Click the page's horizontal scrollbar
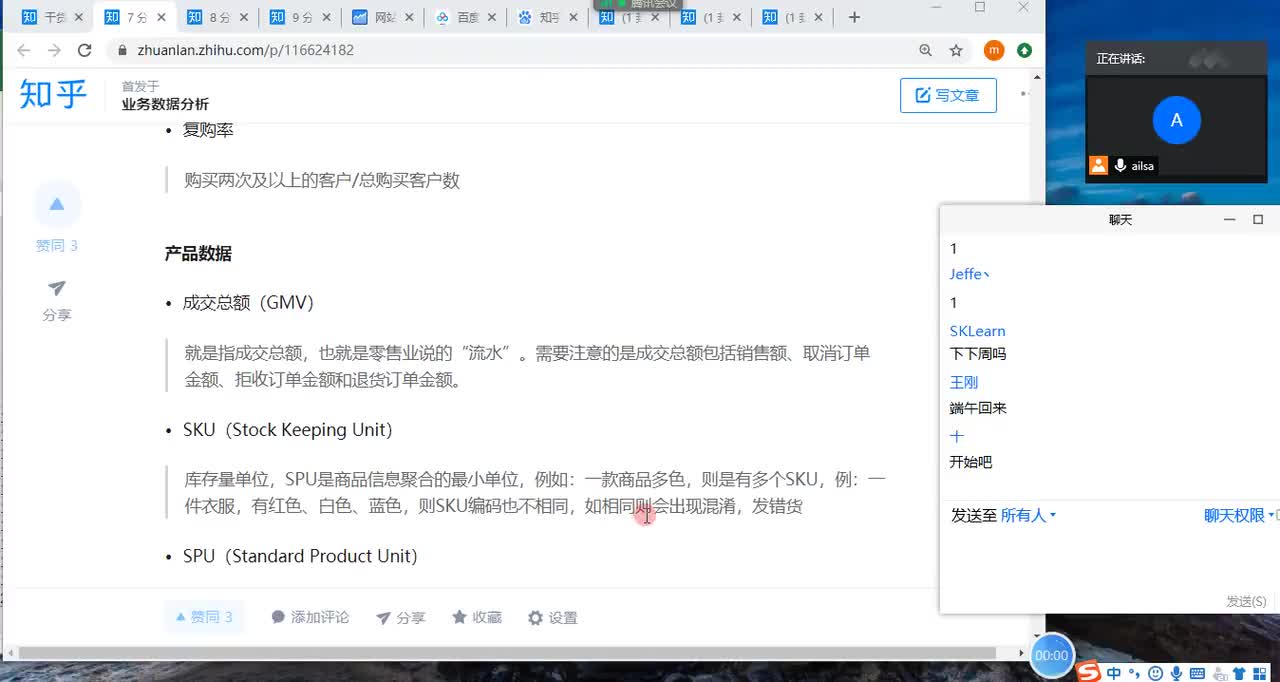The height and width of the screenshot is (682, 1280). [x=507, y=653]
